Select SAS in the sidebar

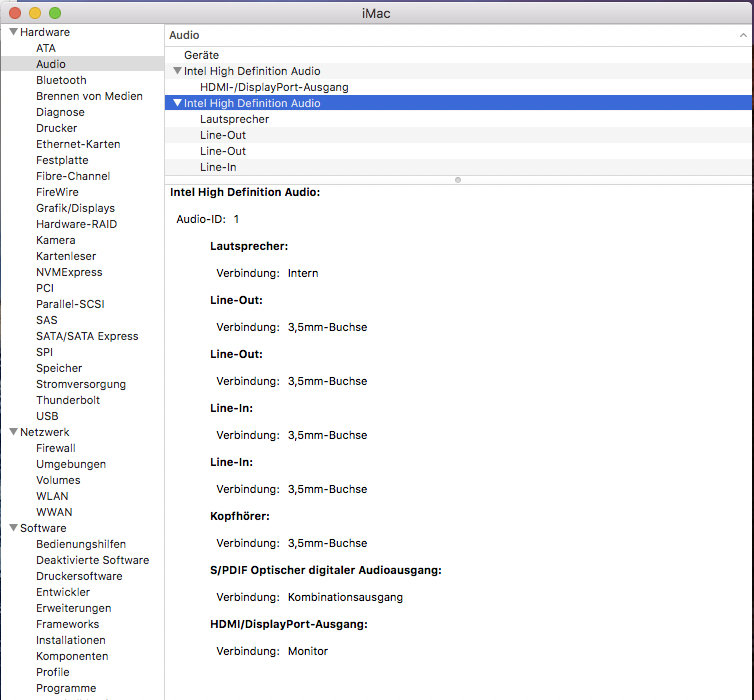click(47, 320)
